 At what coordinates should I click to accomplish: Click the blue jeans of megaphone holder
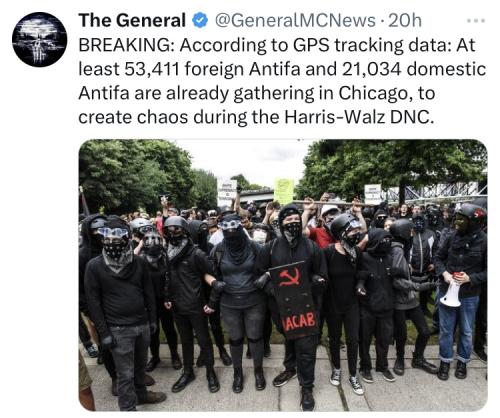[459, 325]
